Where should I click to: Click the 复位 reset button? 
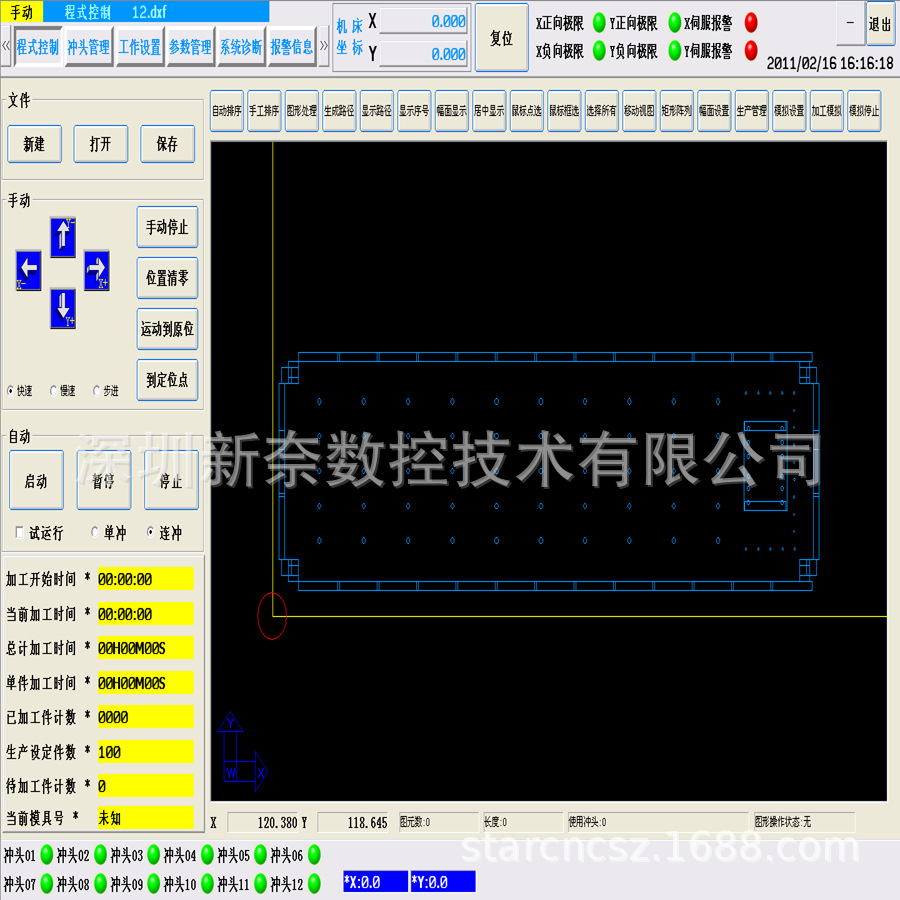tap(502, 38)
